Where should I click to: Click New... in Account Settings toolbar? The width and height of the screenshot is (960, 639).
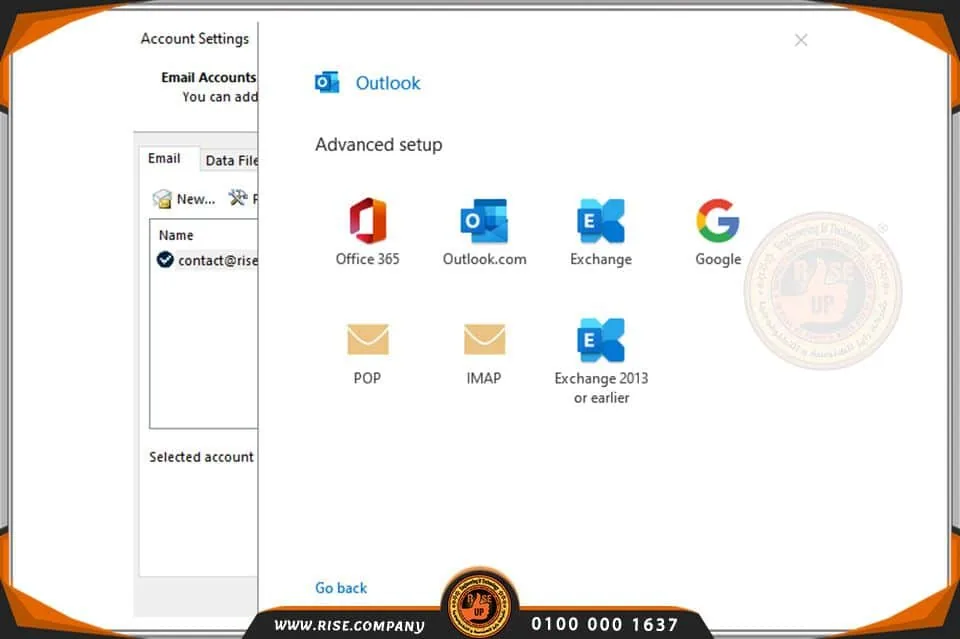pos(184,199)
